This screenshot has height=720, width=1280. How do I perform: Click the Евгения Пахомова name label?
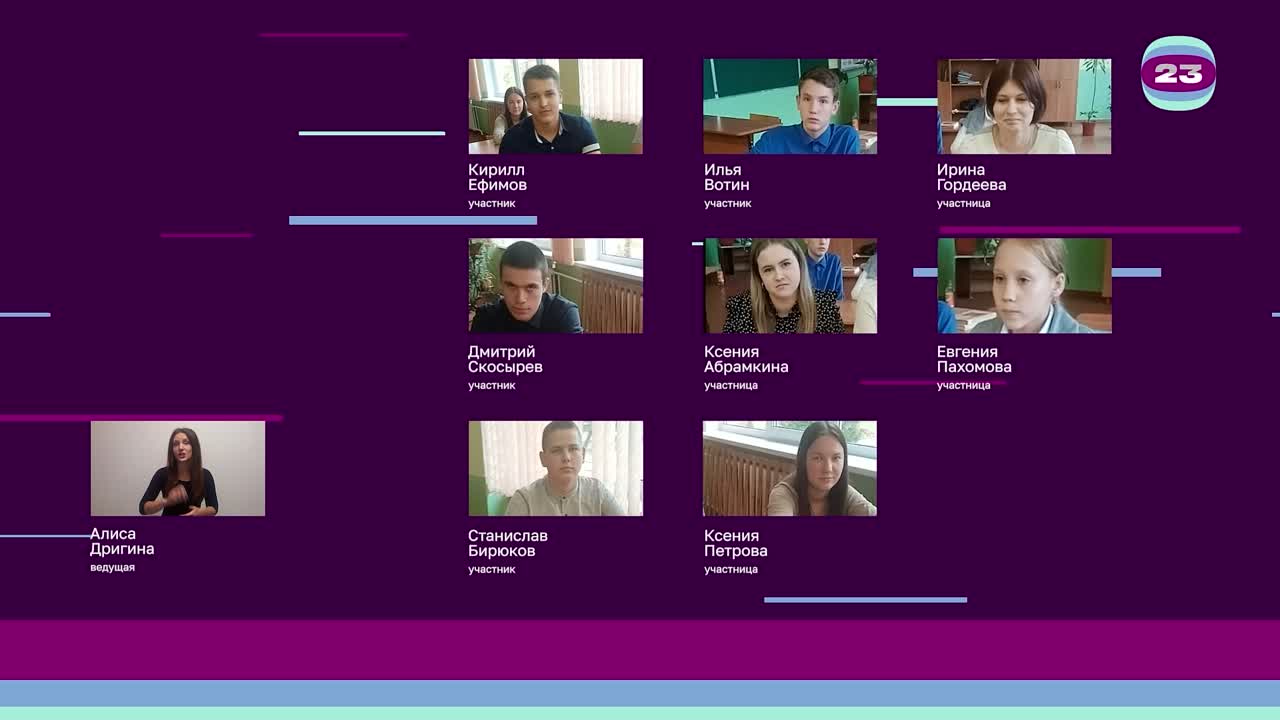point(974,359)
